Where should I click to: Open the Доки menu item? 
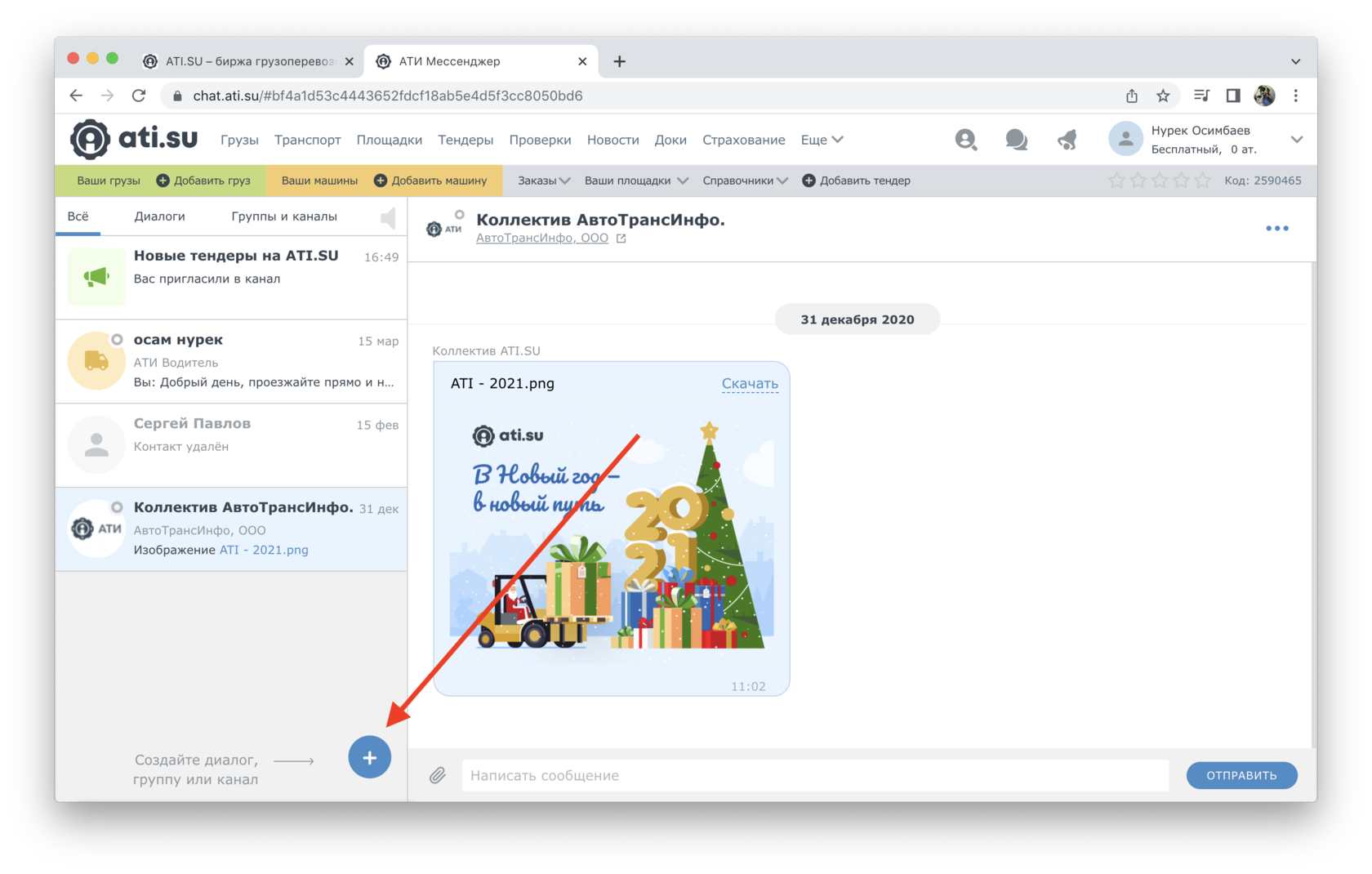click(670, 140)
